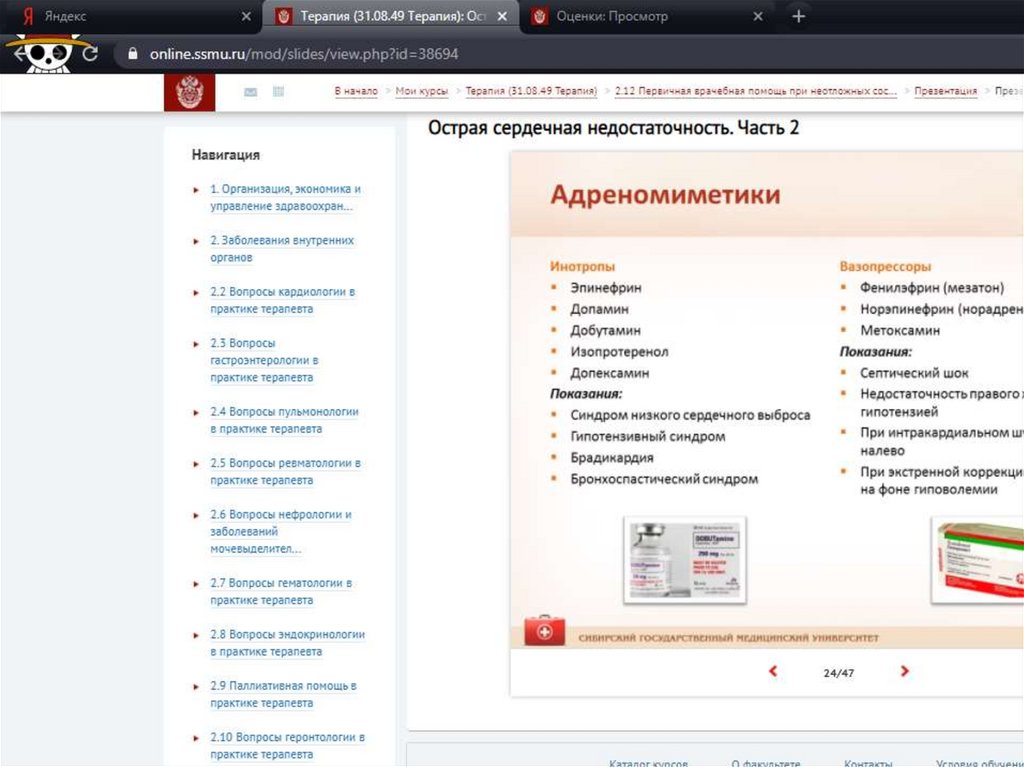
Task: Open 2.5 Вопросы ревматологии section
Action: tap(285, 472)
